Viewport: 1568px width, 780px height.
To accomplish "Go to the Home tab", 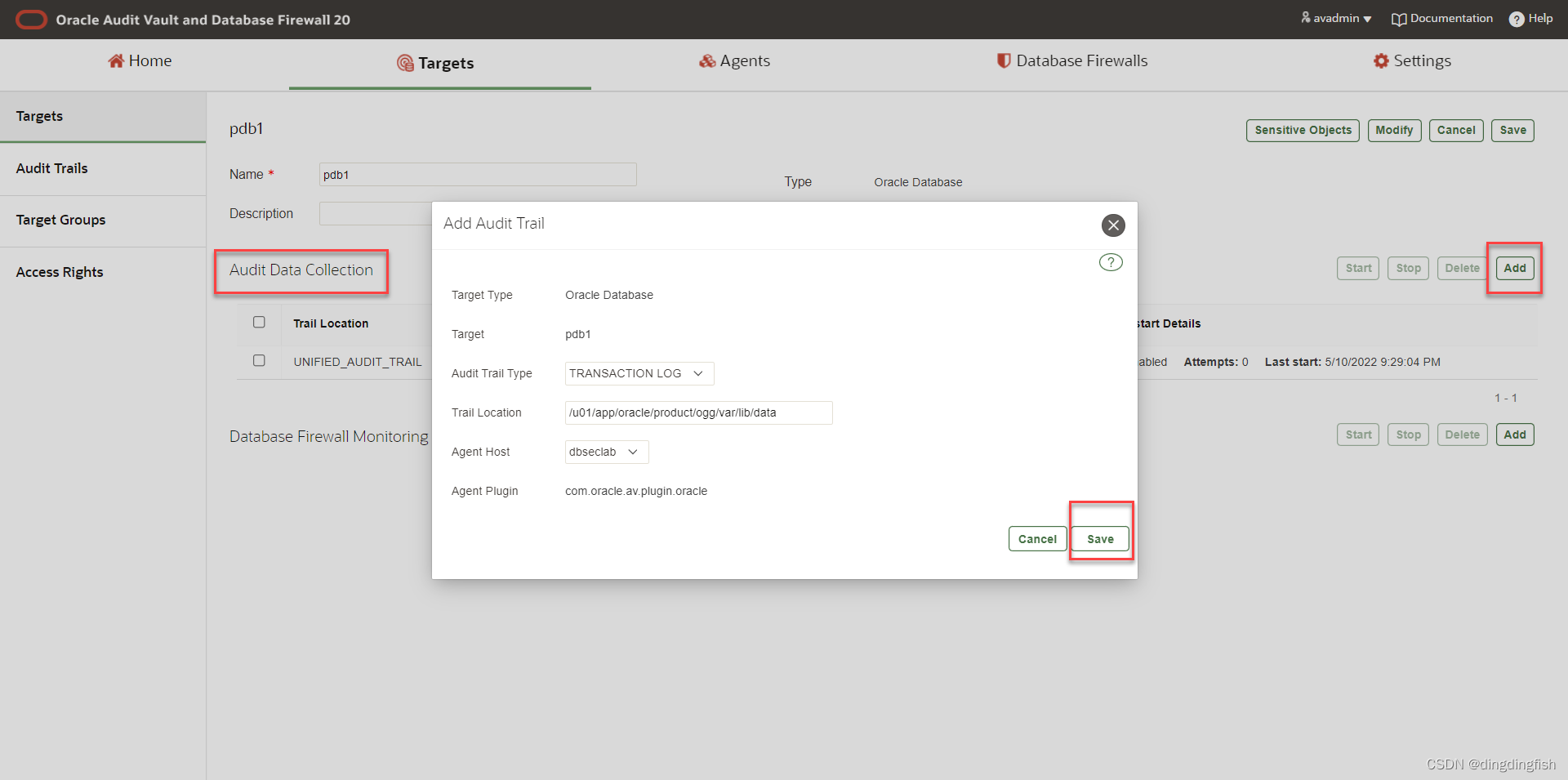I will pyautogui.click(x=140, y=60).
